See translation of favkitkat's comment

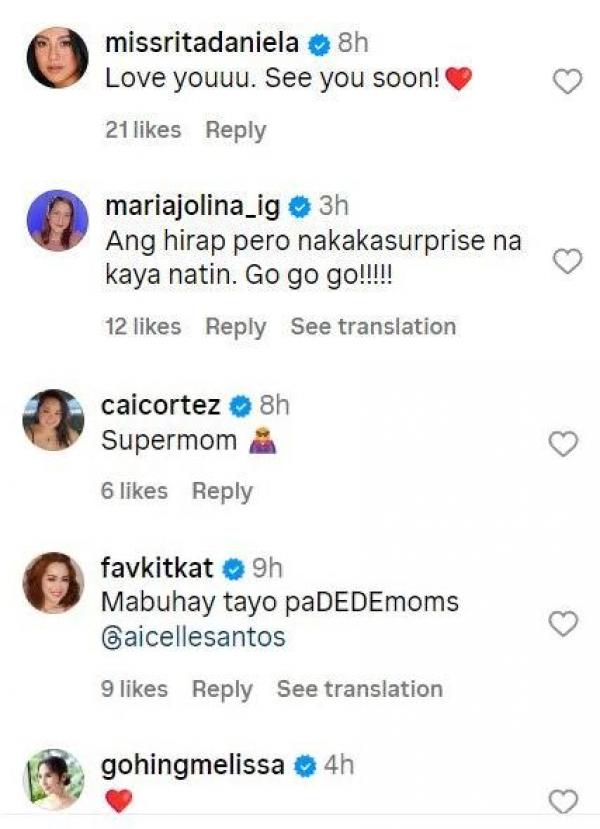point(359,689)
